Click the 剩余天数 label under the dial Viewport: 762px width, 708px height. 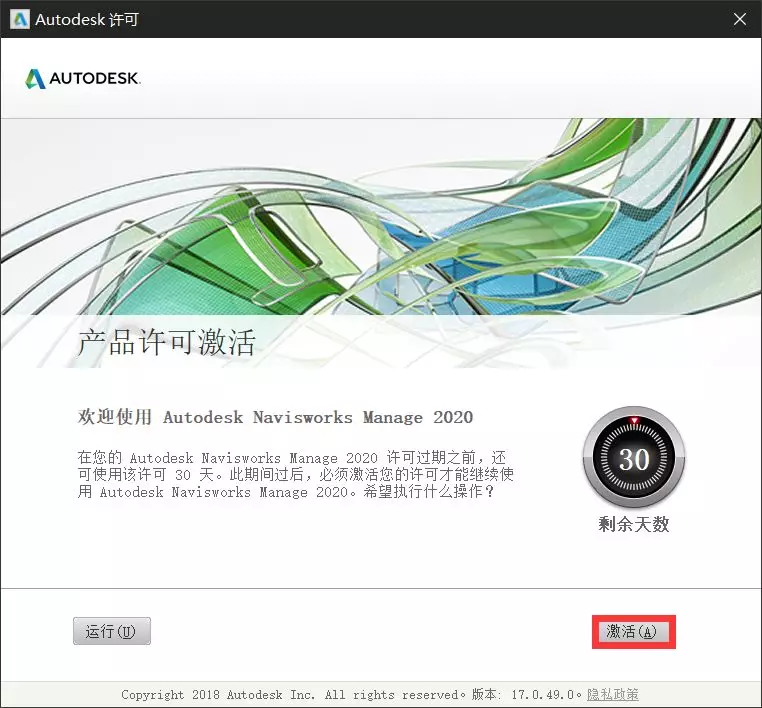(x=634, y=524)
